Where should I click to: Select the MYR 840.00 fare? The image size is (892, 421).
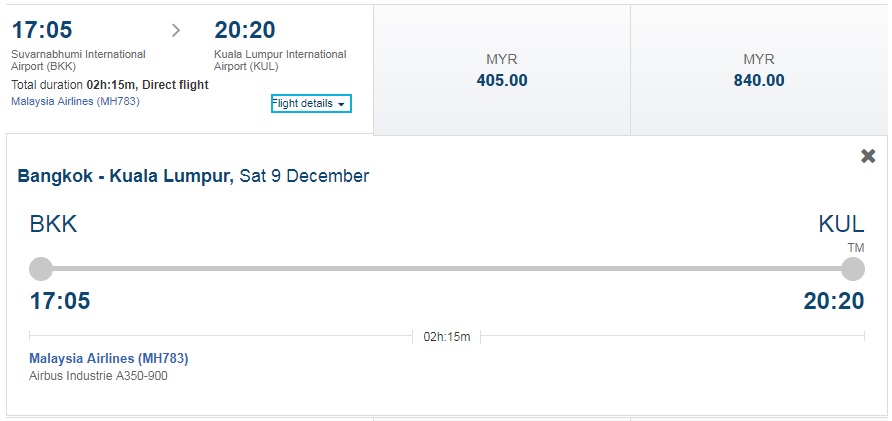759,71
